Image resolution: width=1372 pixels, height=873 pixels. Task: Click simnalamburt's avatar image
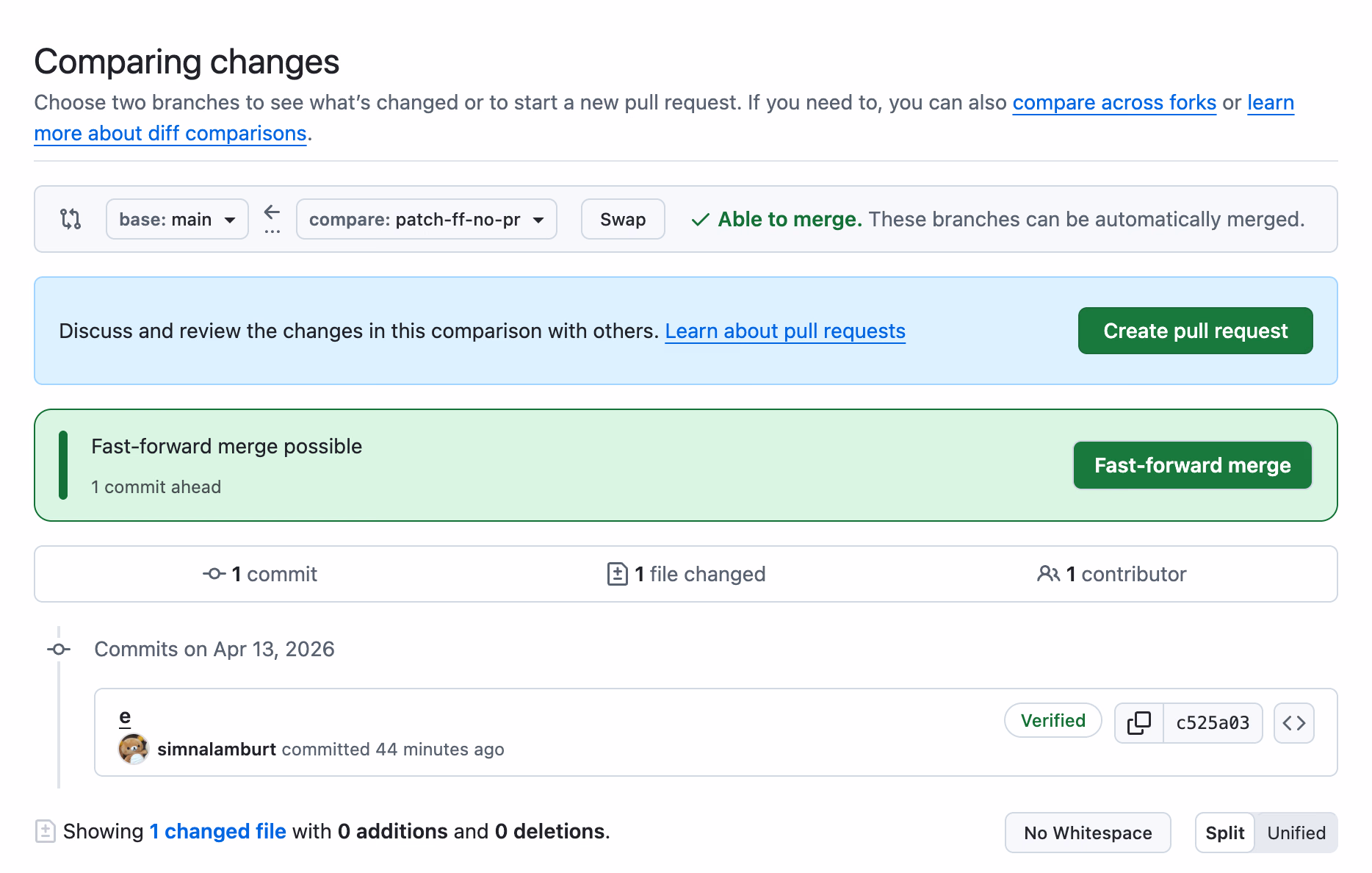[134, 749]
